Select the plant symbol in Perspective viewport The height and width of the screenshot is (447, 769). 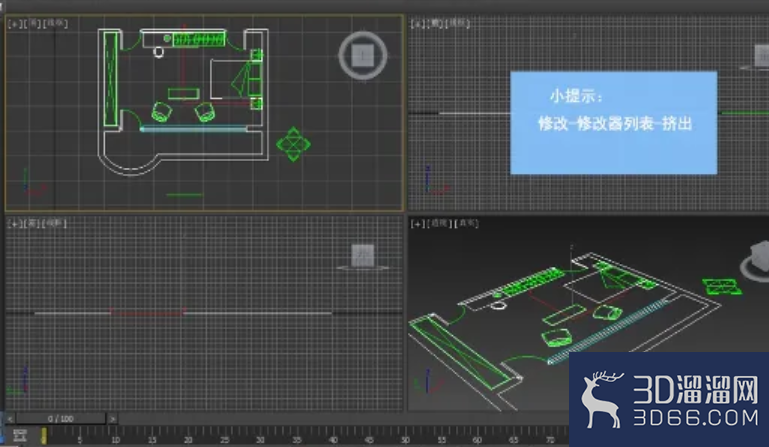click(x=721, y=287)
